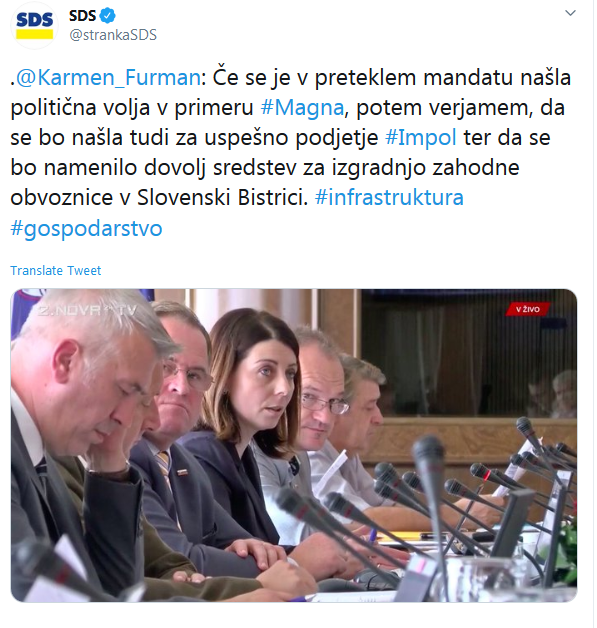Click Translate Tweet
The height and width of the screenshot is (628, 597).
click(x=56, y=271)
